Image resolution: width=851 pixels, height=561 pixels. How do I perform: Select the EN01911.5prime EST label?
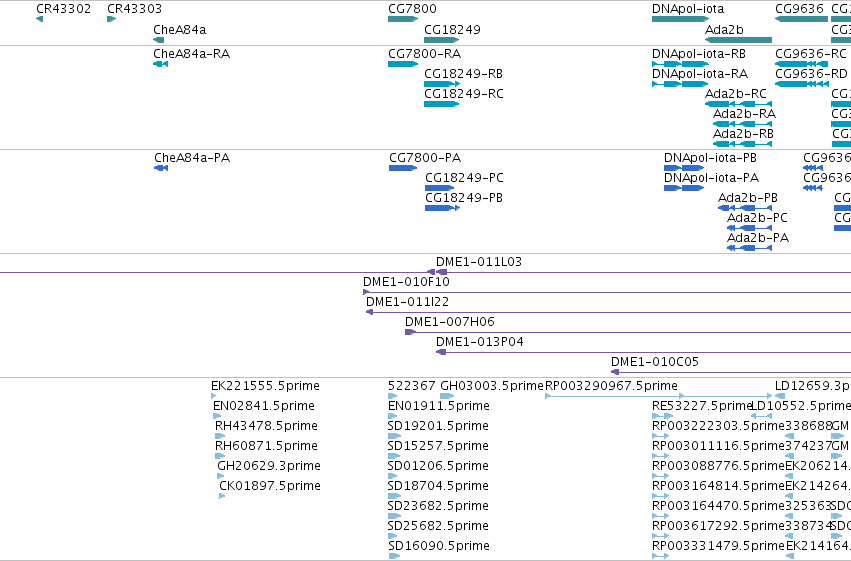(x=439, y=406)
